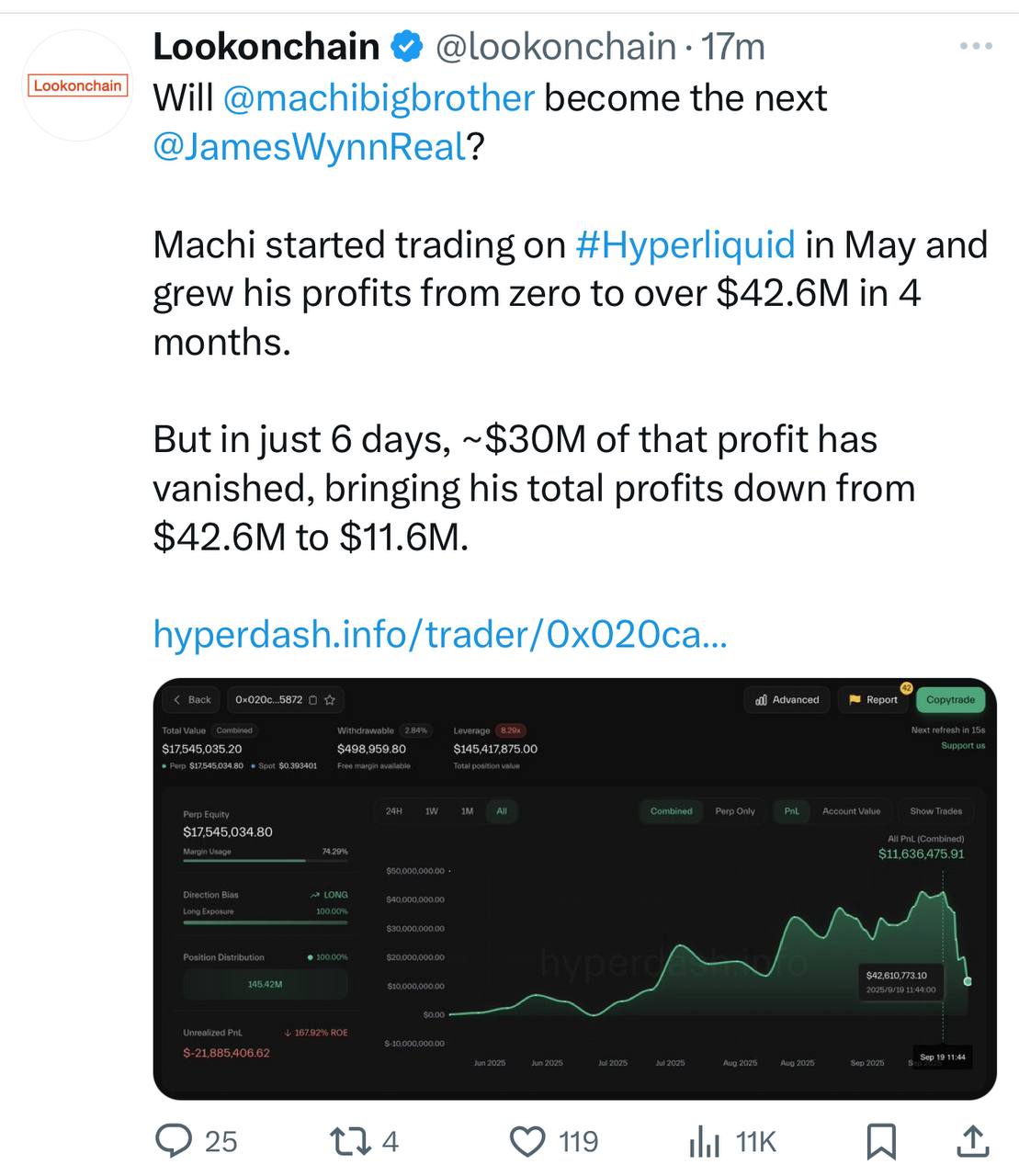Open @JamesWynnReal mention link

[x=310, y=147]
